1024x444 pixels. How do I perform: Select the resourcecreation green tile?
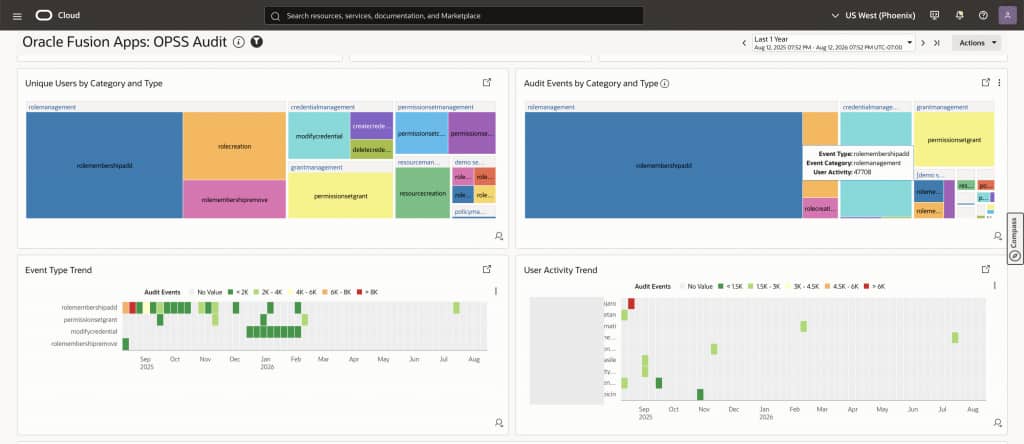423,193
